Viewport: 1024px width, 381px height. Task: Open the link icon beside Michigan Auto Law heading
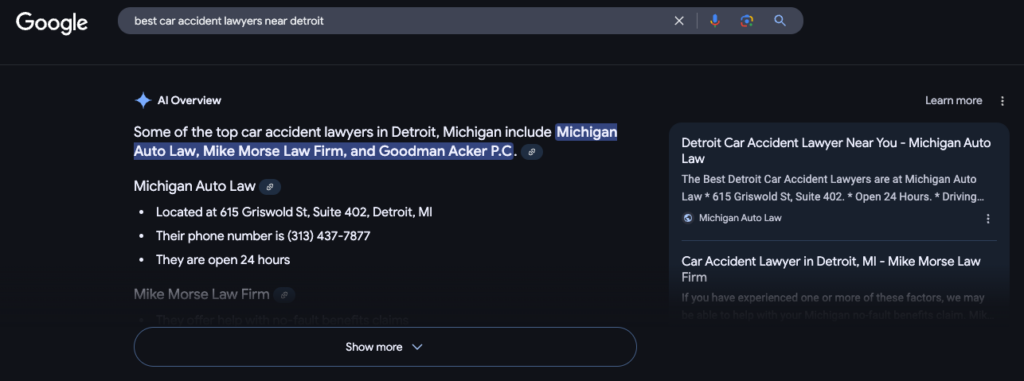click(270, 187)
